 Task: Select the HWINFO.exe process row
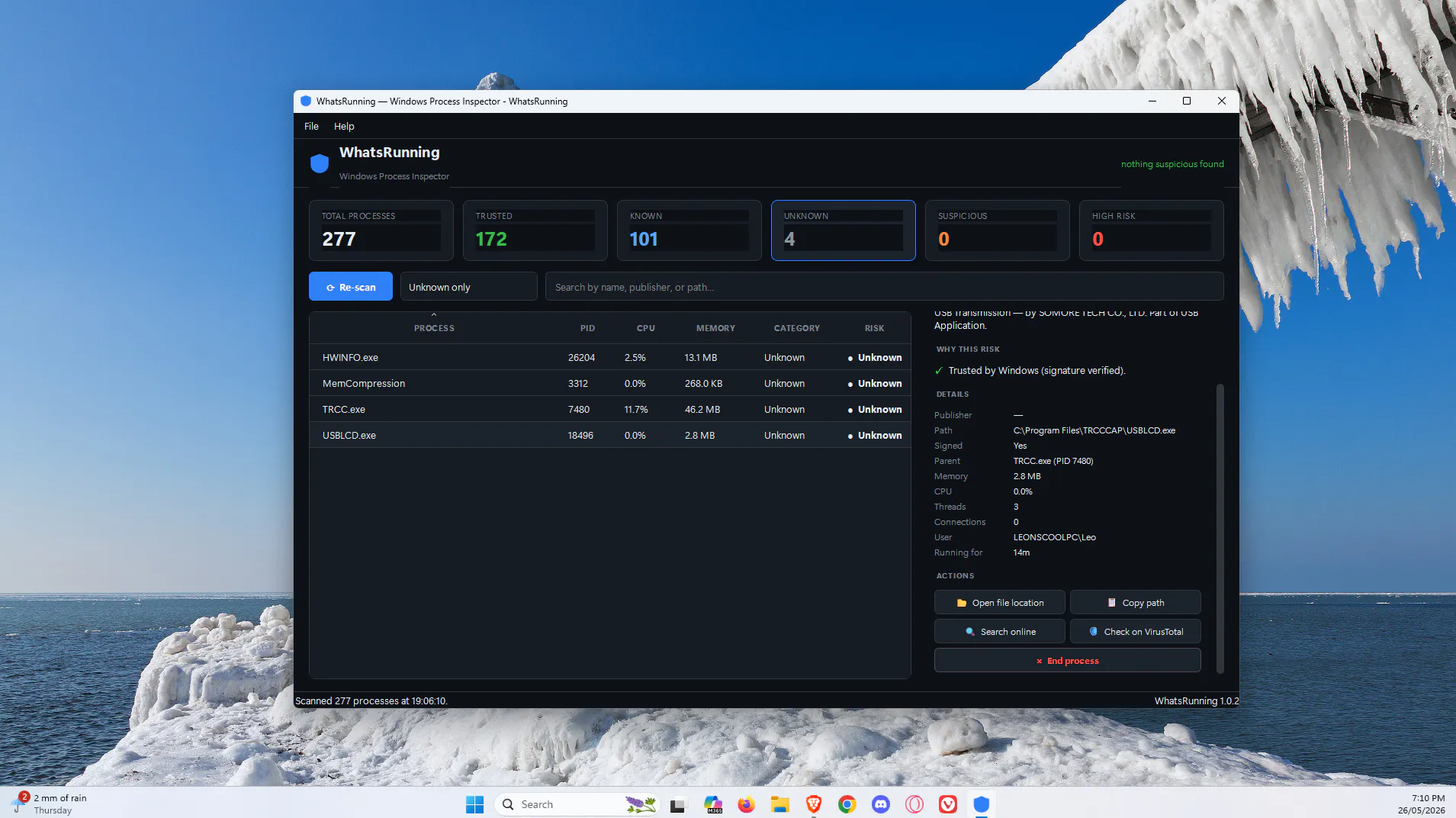coord(610,357)
